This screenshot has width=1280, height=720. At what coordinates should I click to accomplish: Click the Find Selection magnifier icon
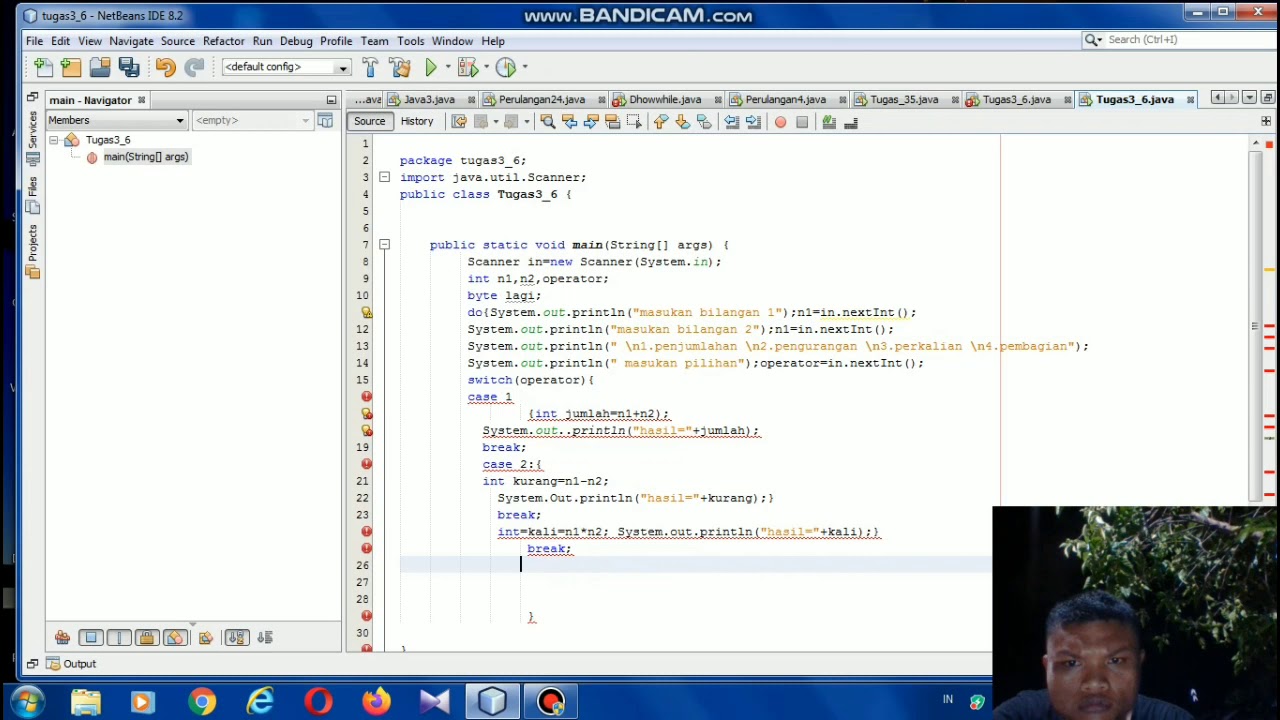pyautogui.click(x=547, y=122)
